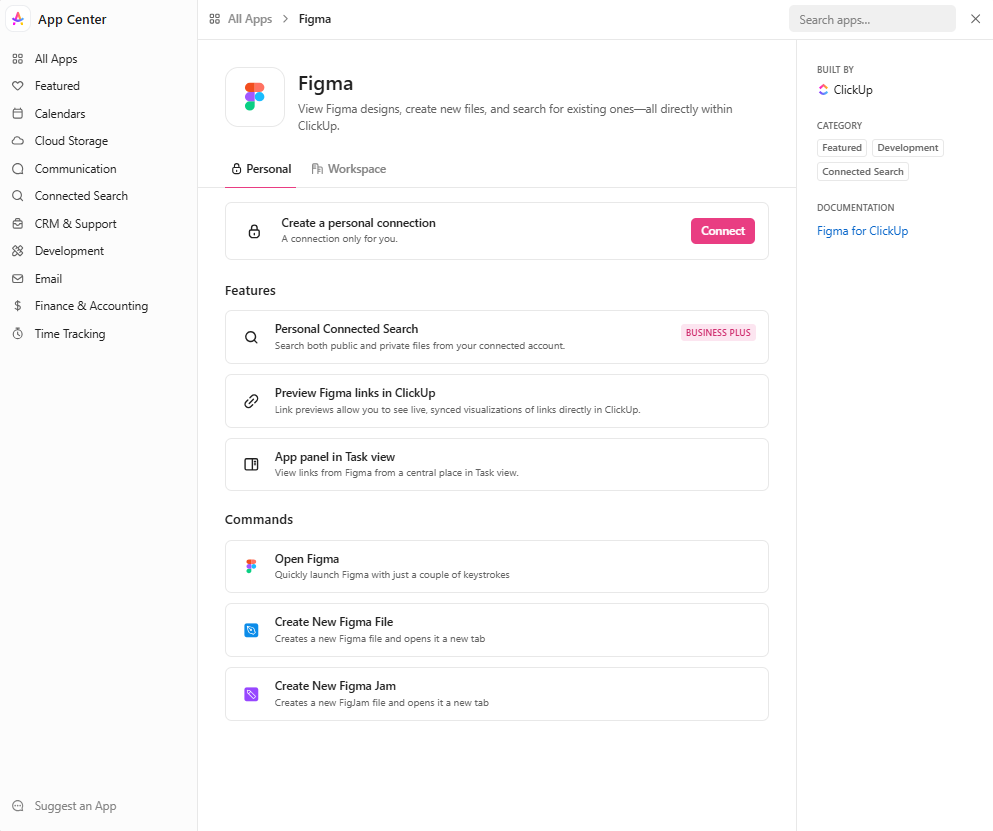Click the All Apps breadcrumb link

[250, 19]
